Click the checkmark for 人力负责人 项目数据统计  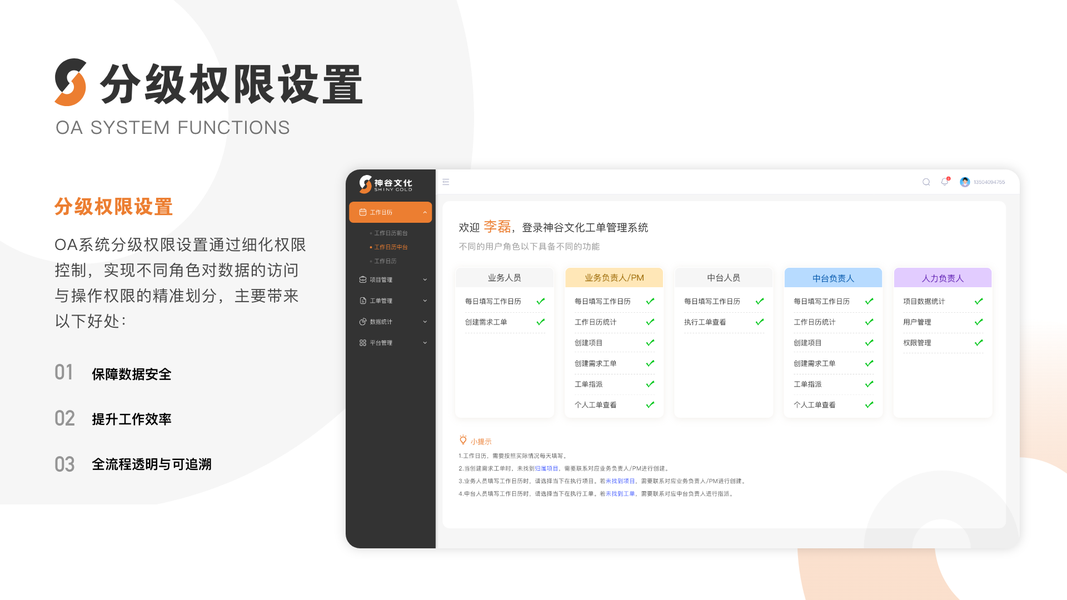point(979,301)
